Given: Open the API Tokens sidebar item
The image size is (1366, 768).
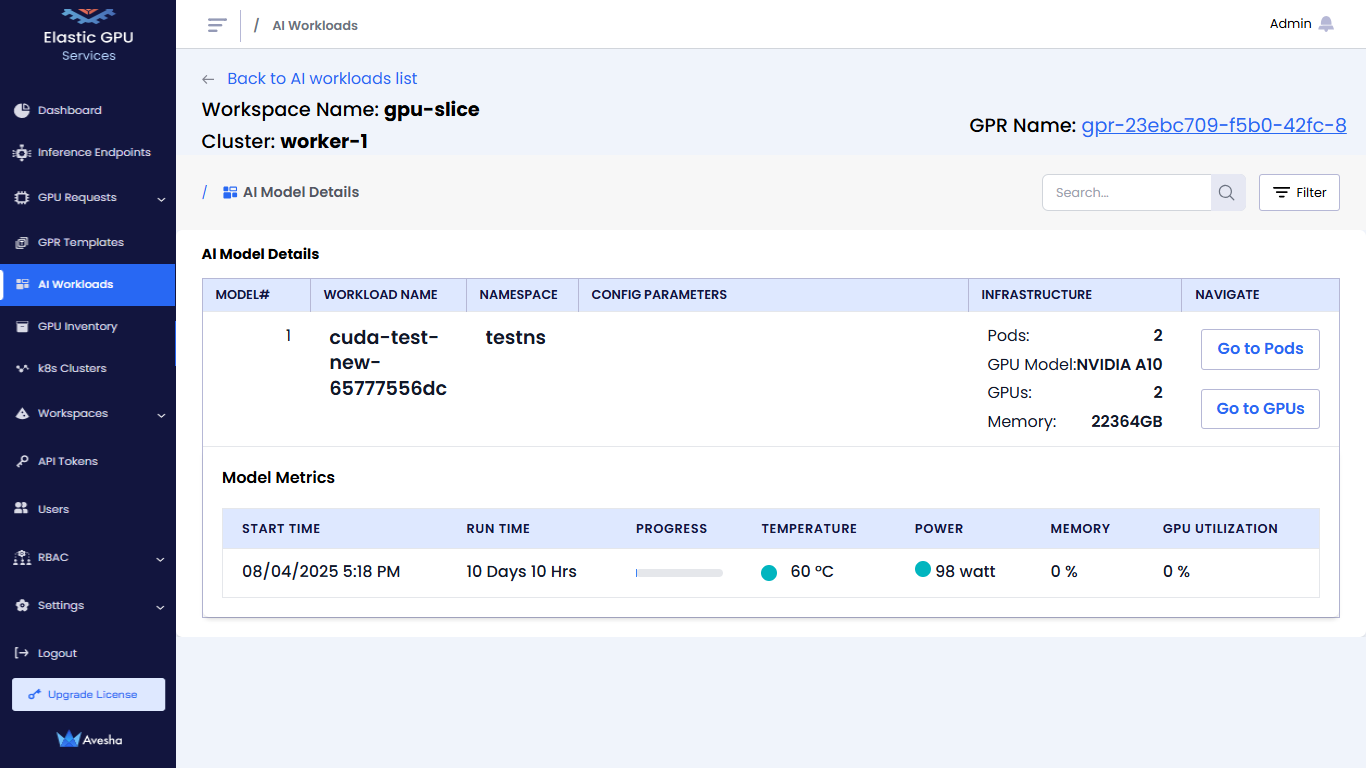Looking at the screenshot, I should (x=67, y=461).
